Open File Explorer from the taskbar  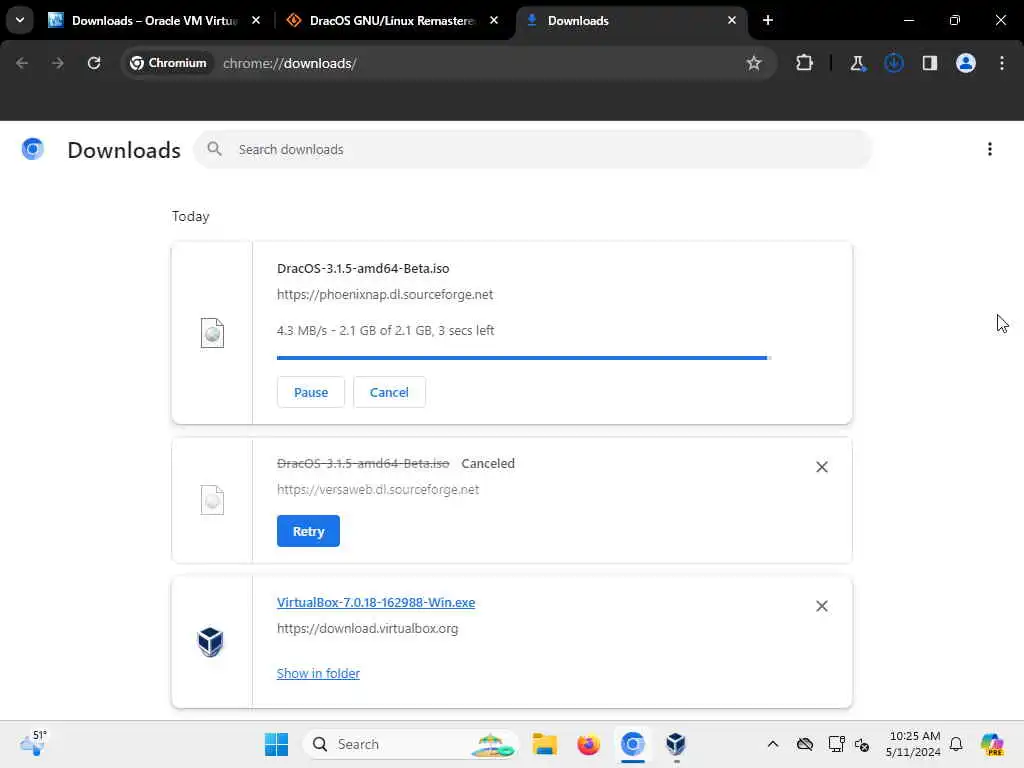click(544, 744)
